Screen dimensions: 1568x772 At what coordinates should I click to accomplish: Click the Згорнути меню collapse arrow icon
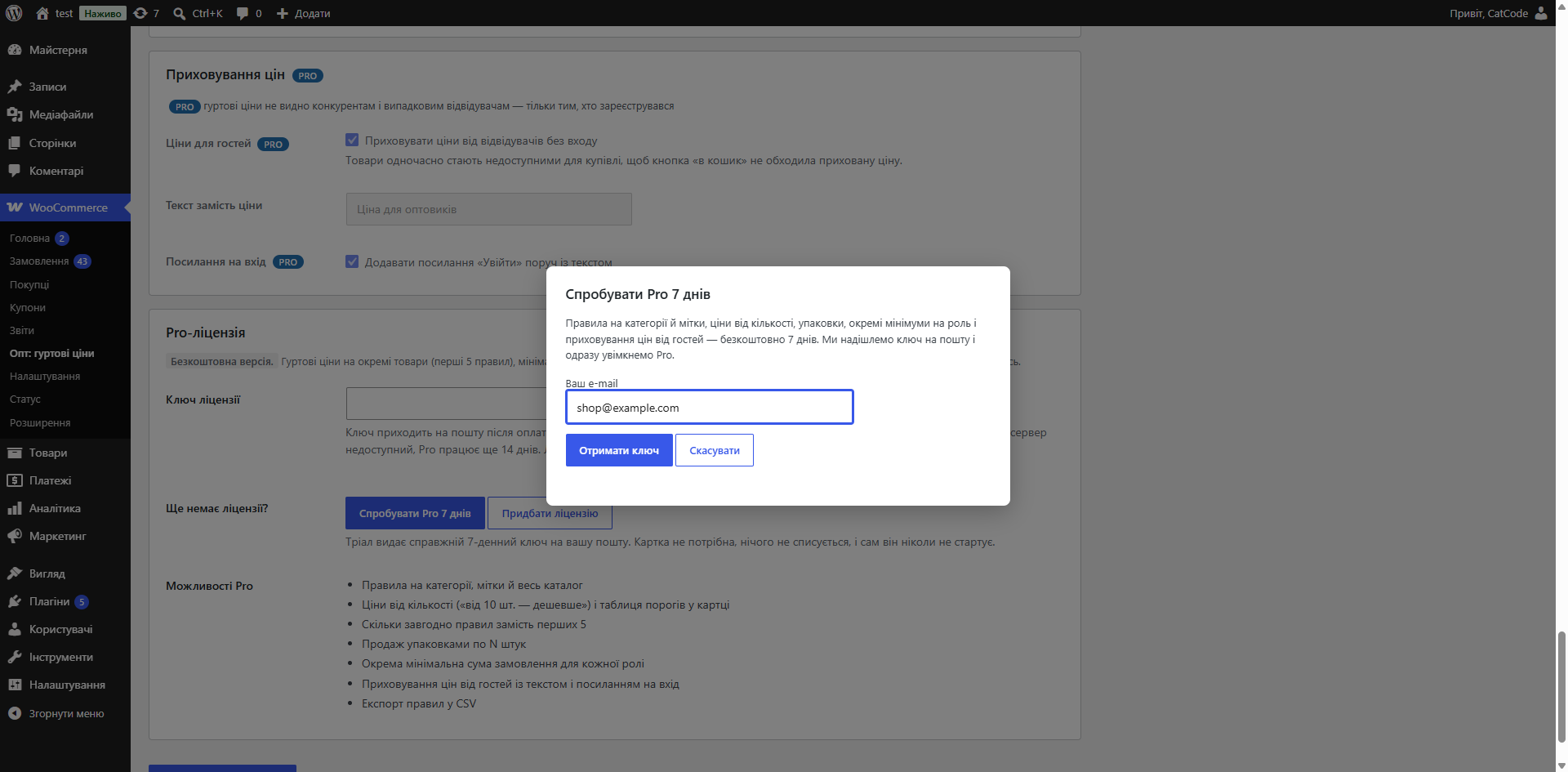point(15,713)
